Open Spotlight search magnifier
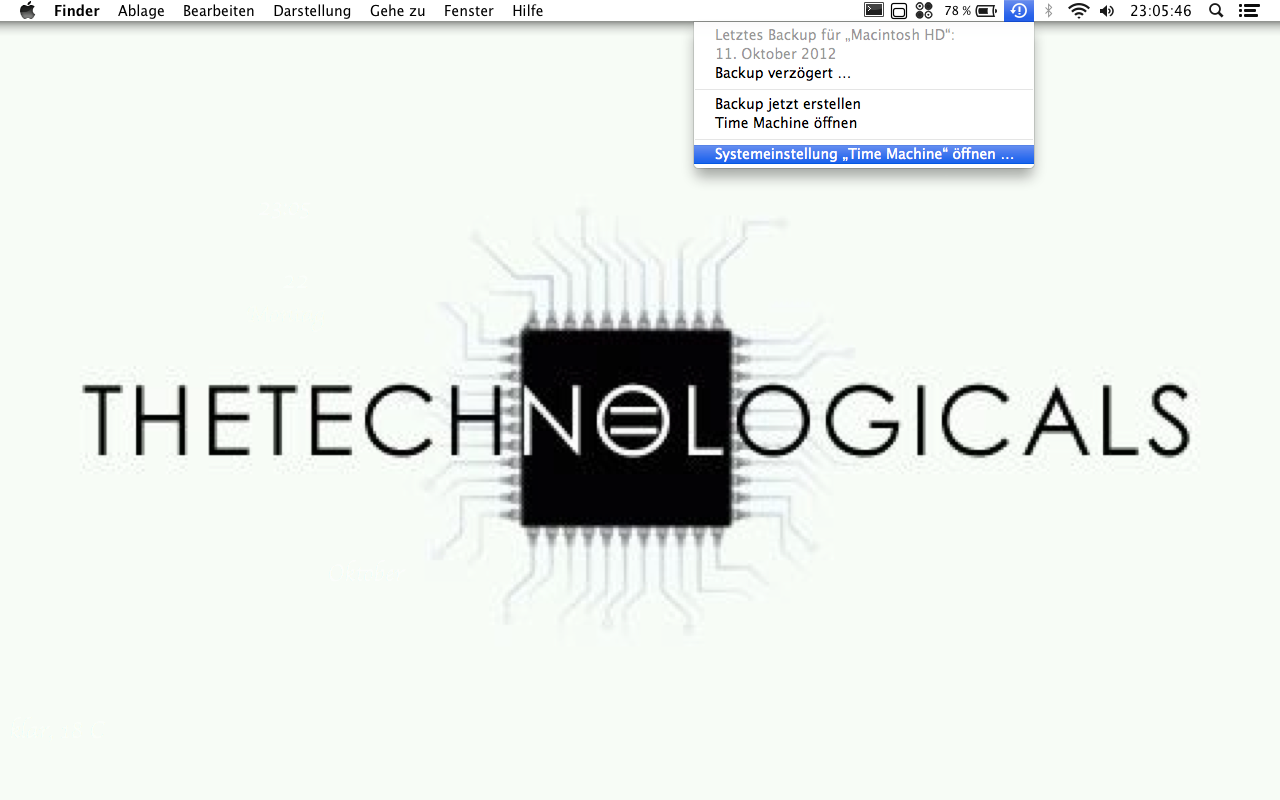 point(1216,11)
